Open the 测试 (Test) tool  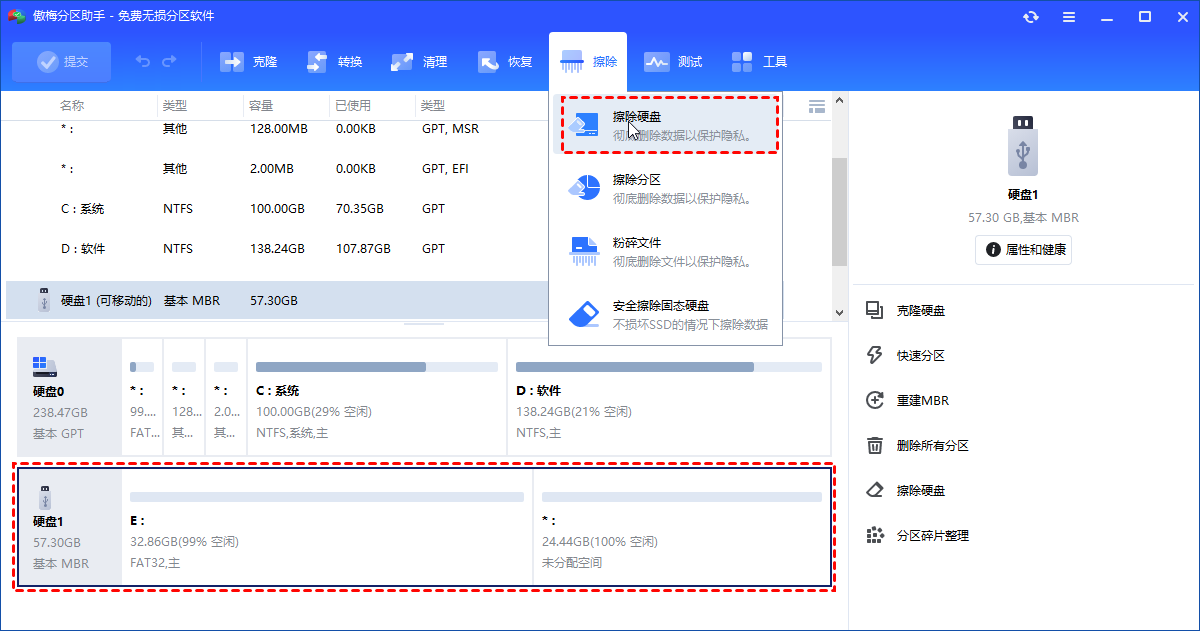coord(673,61)
